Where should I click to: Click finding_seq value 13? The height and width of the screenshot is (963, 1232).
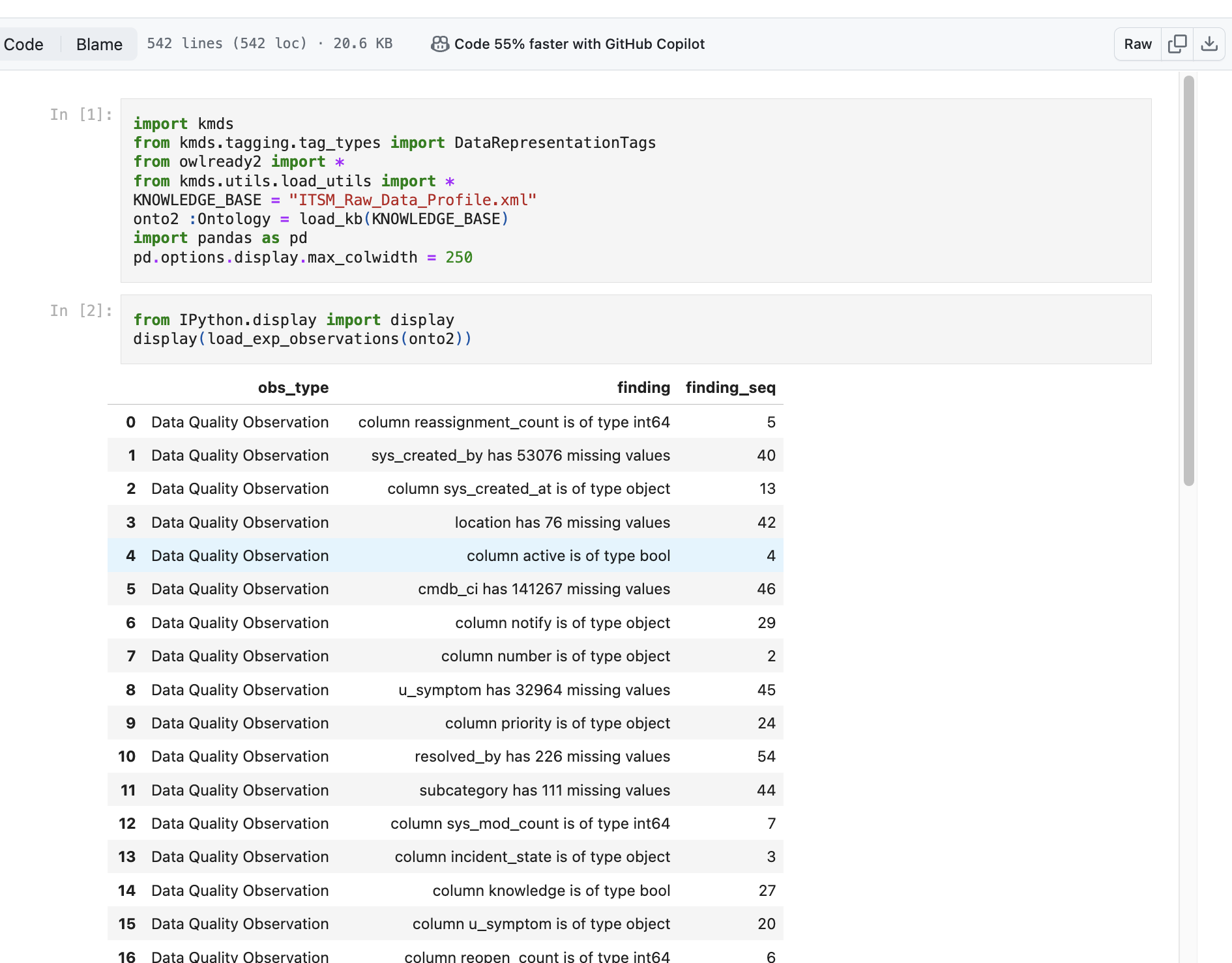[767, 489]
